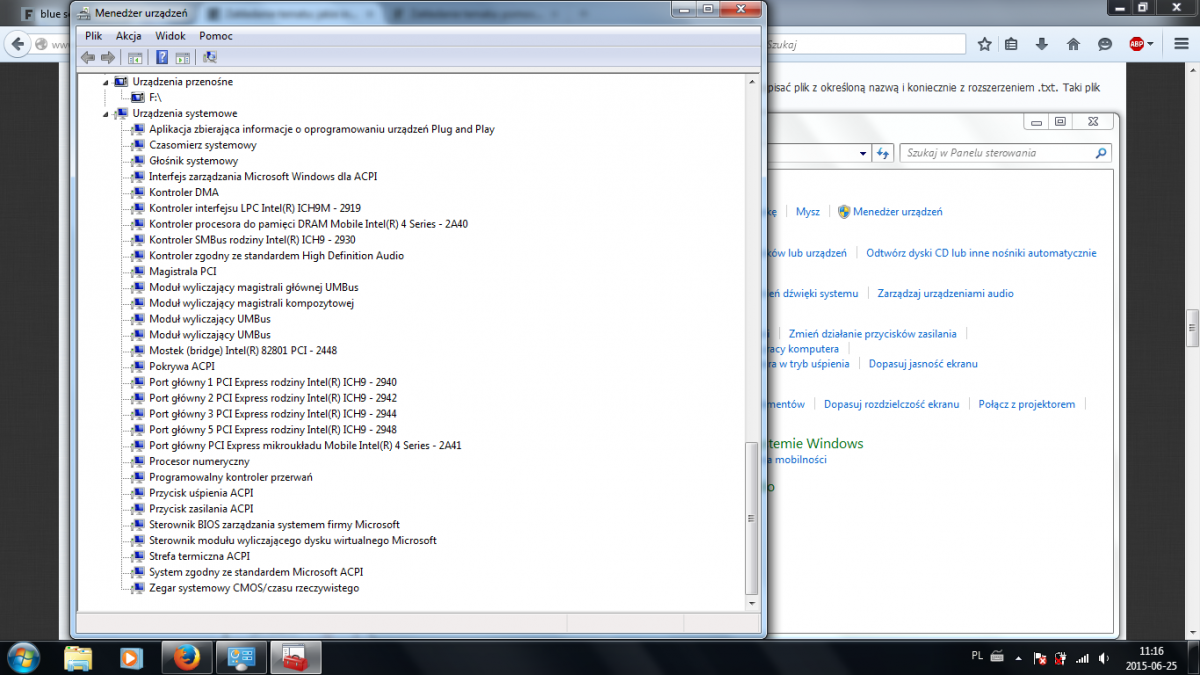
Task: Click the Firefox bookmark star icon
Action: (984, 44)
